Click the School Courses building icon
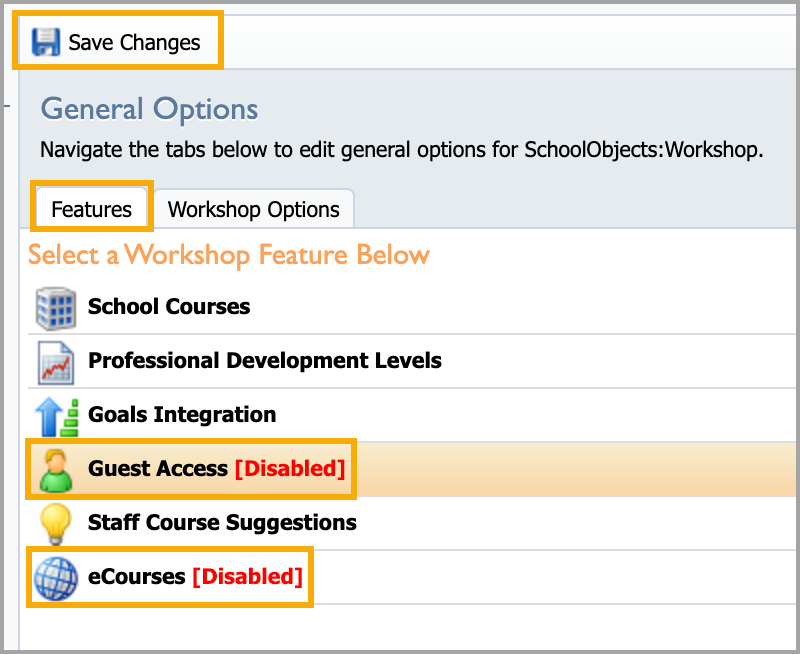 pyautogui.click(x=56, y=307)
